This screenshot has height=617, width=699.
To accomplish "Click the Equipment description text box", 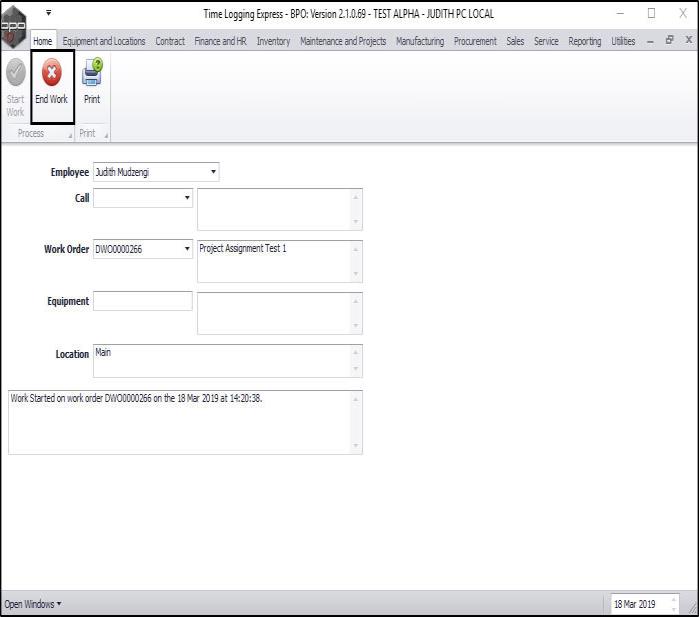I will click(280, 313).
